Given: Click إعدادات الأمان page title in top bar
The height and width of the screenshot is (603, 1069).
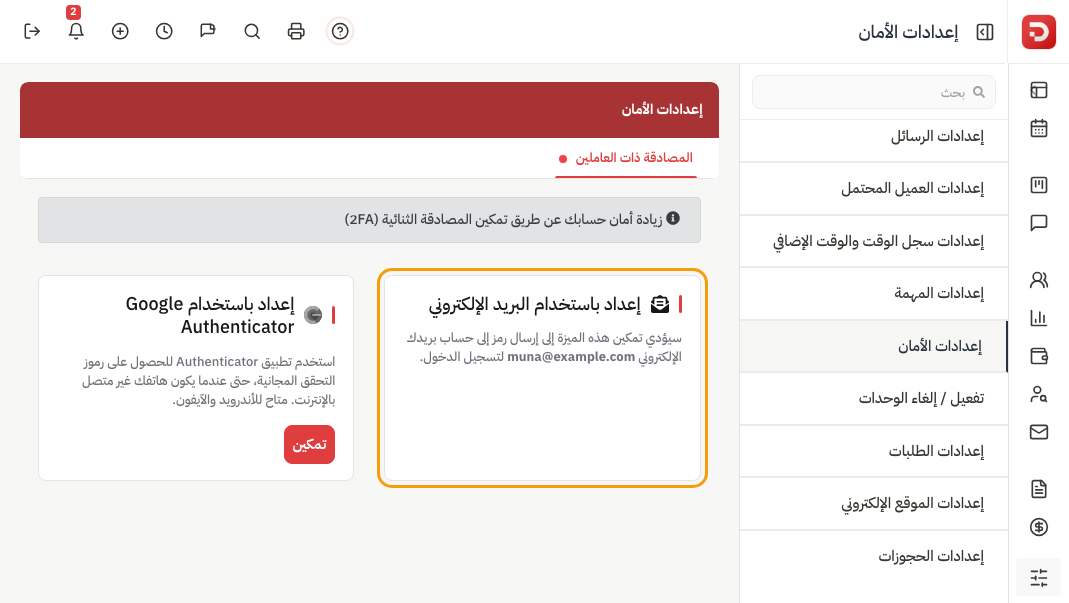Looking at the screenshot, I should click(x=907, y=32).
